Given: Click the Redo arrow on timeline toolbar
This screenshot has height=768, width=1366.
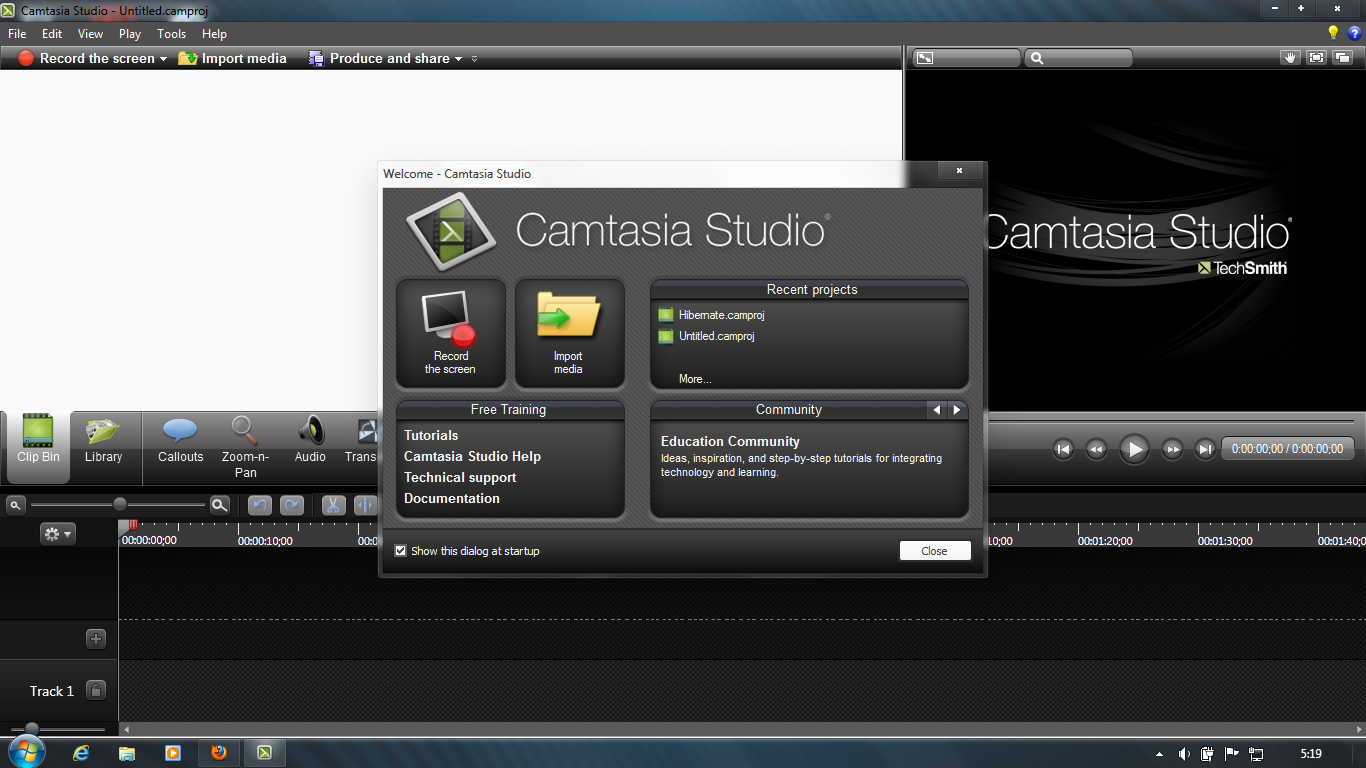Looking at the screenshot, I should [x=292, y=505].
